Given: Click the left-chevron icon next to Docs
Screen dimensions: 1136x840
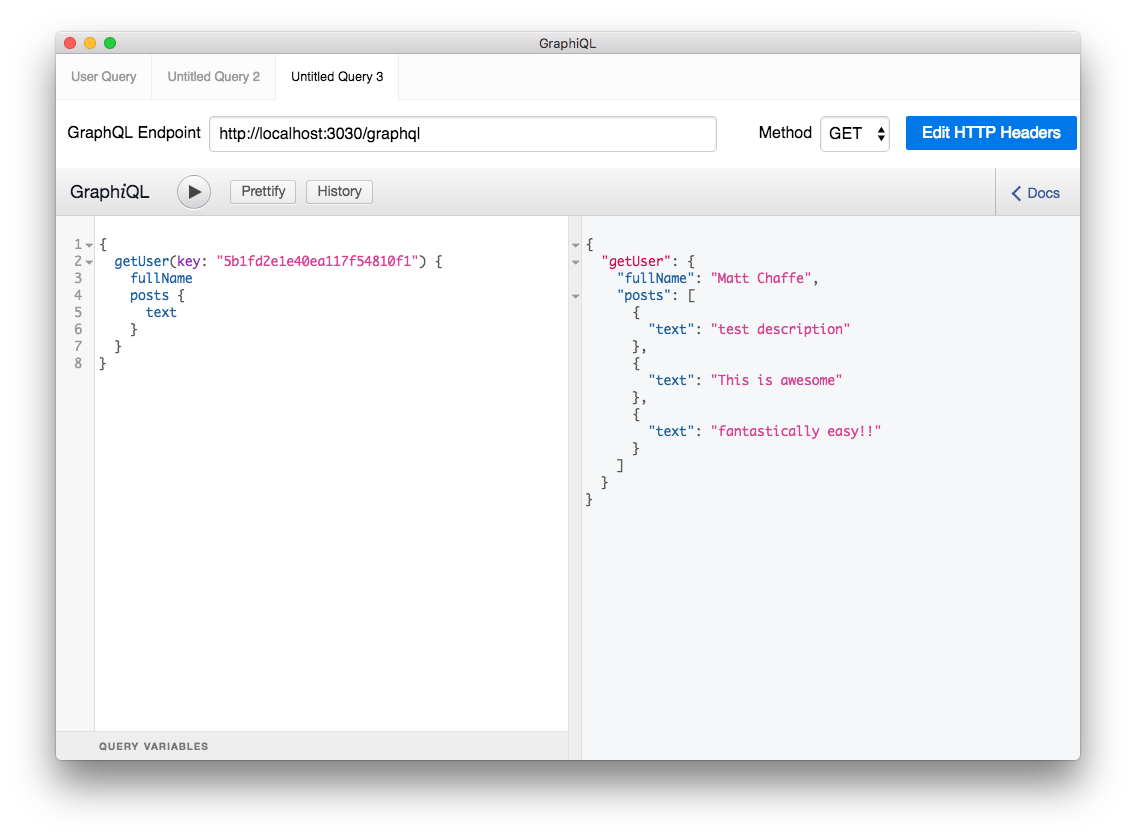Looking at the screenshot, I should (x=1016, y=192).
